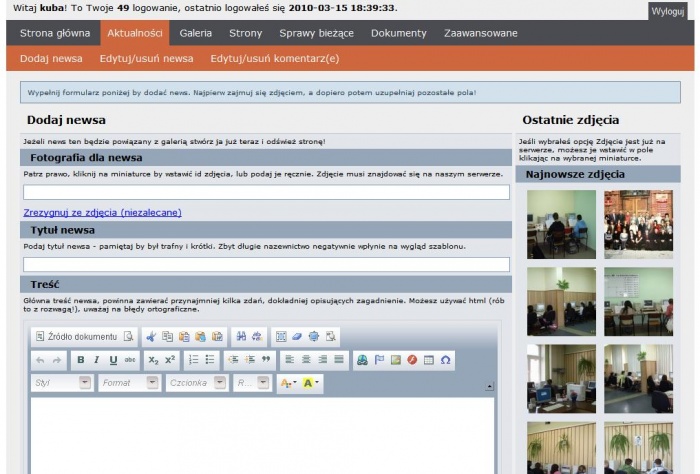Toggle superscript formatting
700x474 pixels.
pos(170,360)
